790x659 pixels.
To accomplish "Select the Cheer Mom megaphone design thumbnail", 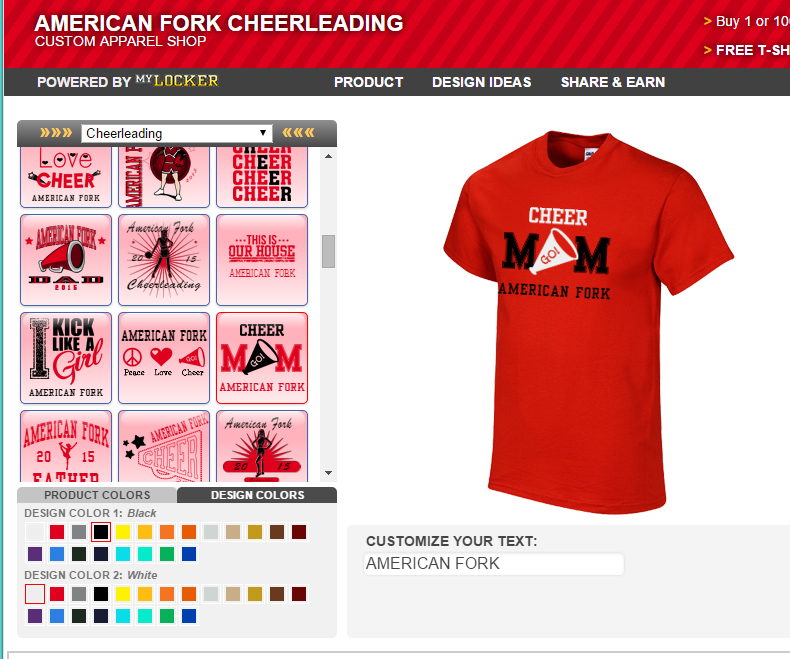I will [262, 358].
